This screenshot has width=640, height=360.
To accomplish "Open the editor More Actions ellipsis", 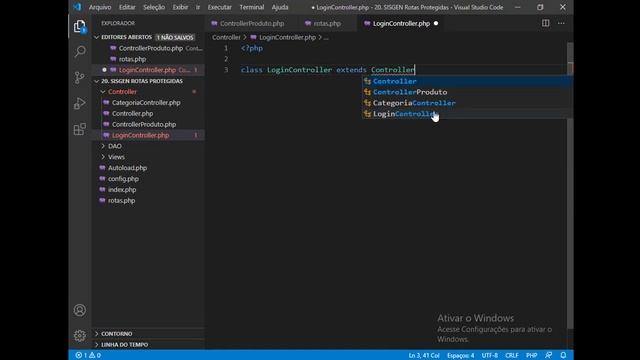I will (561, 23).
